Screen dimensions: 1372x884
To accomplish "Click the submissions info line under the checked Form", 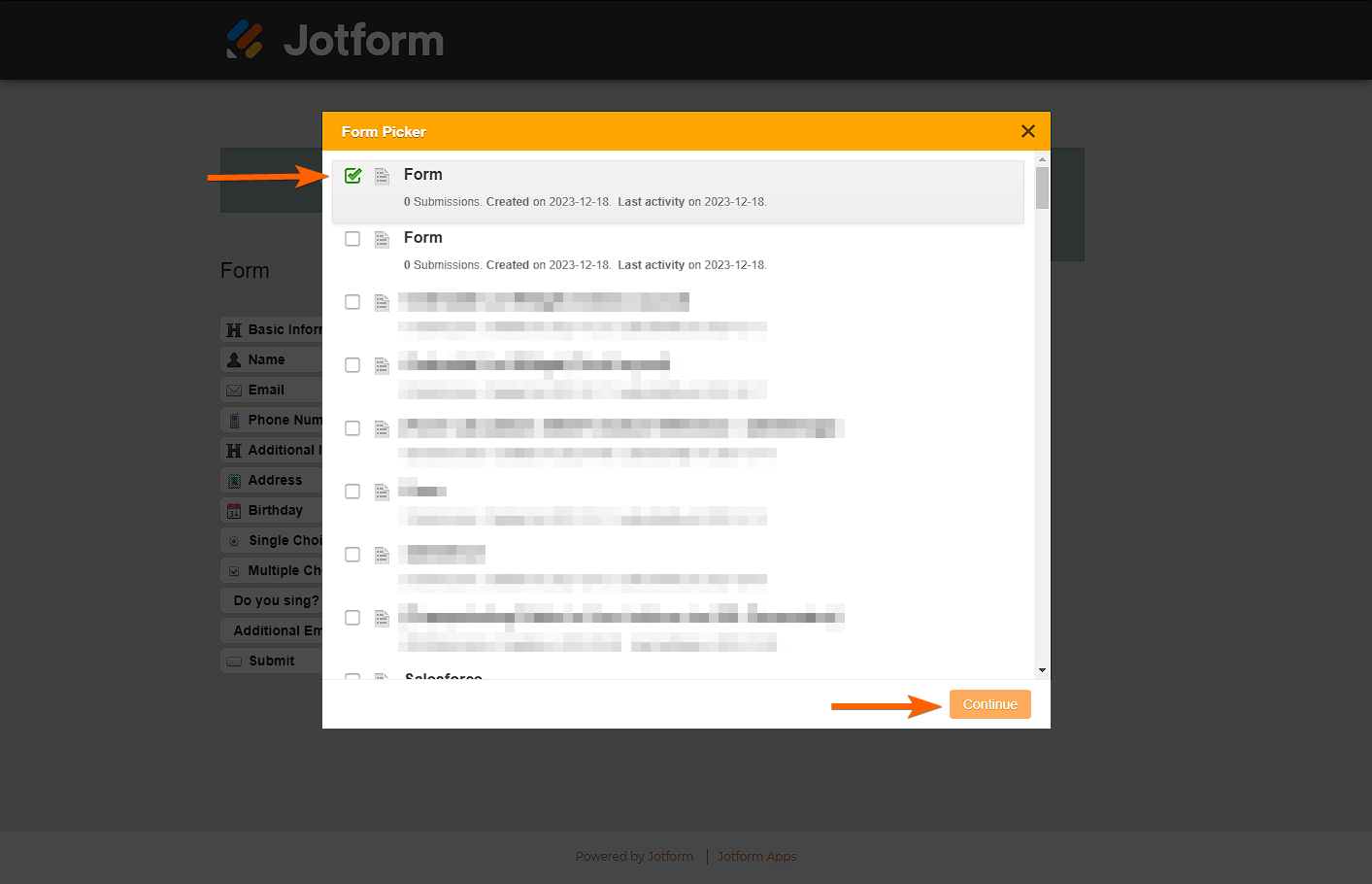I will click(586, 202).
